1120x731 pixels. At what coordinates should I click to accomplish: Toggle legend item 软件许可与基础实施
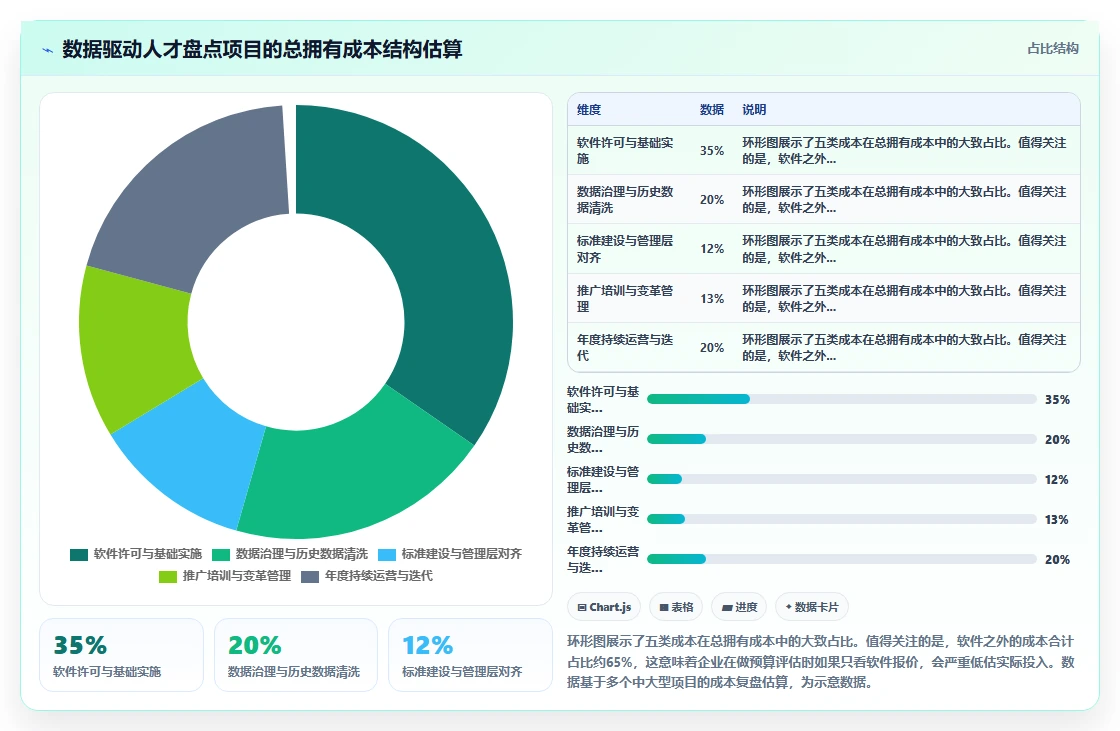136,554
